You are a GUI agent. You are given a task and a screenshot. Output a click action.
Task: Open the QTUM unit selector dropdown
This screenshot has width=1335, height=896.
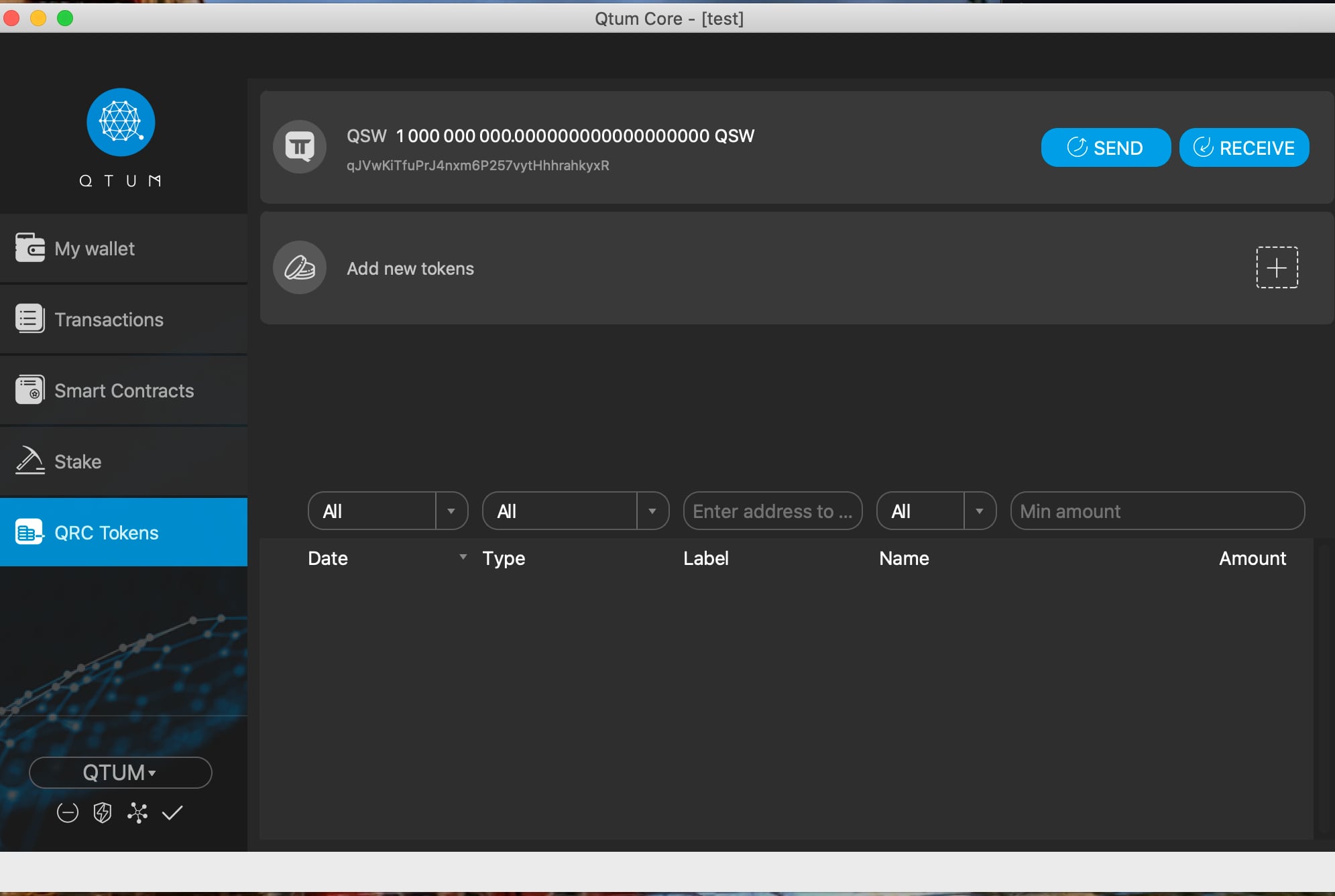[121, 773]
